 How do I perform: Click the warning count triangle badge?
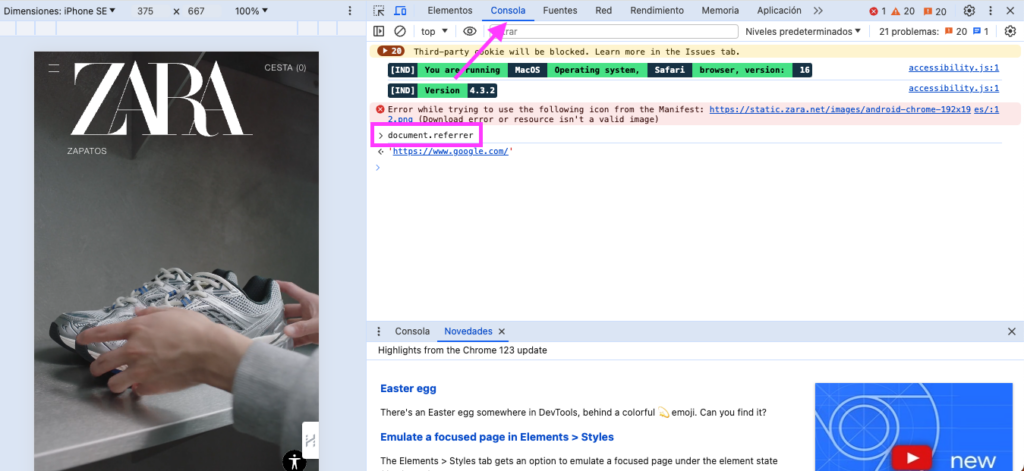click(x=903, y=11)
